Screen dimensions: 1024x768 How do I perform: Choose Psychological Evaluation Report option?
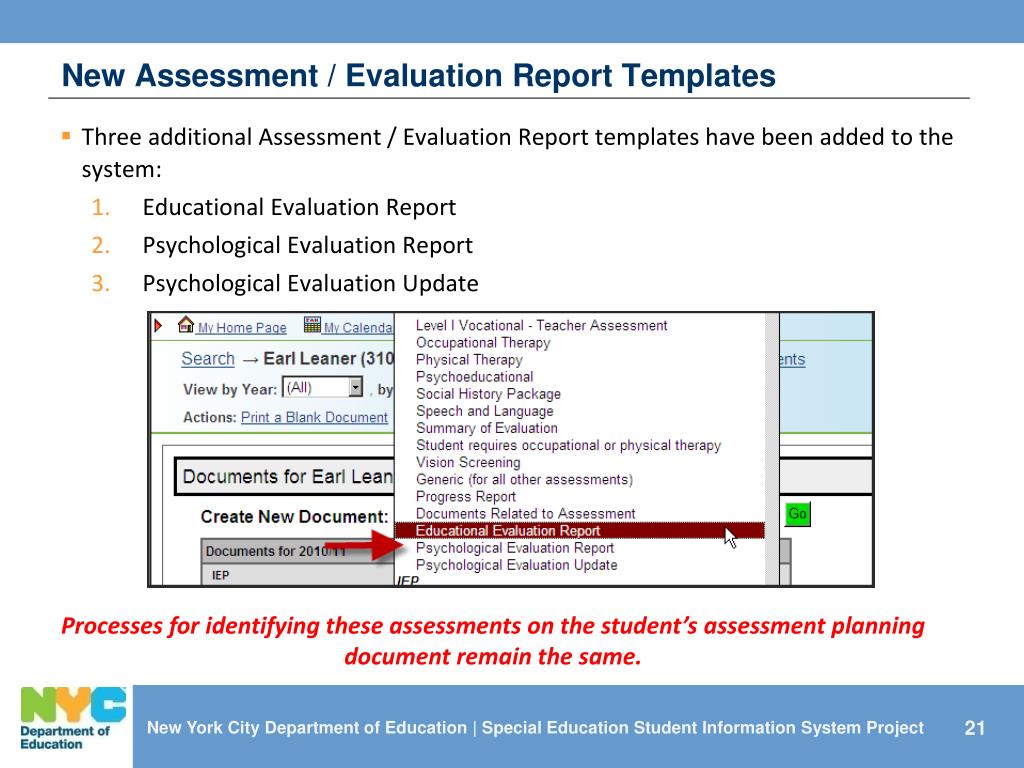(x=515, y=548)
